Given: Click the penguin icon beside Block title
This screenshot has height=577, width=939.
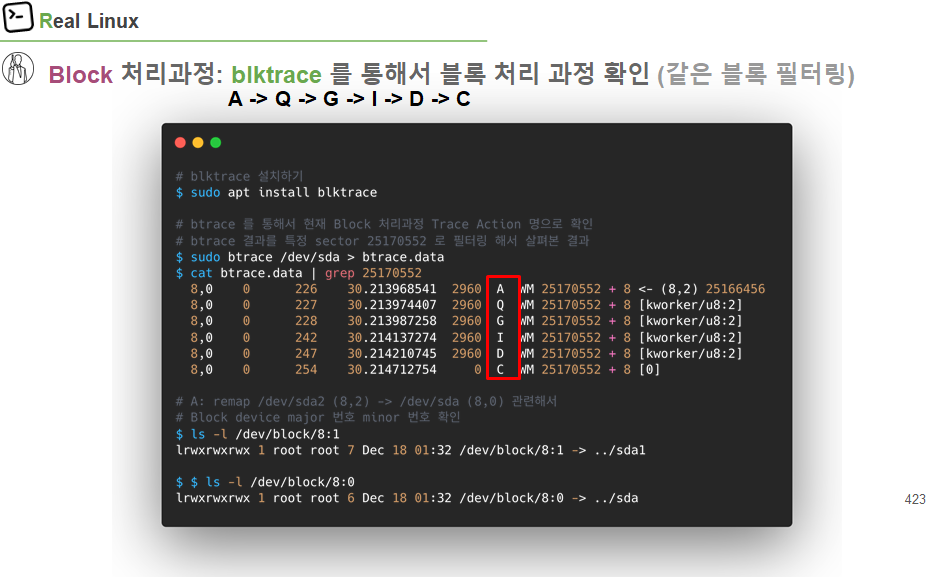Looking at the screenshot, I should coord(18,69).
